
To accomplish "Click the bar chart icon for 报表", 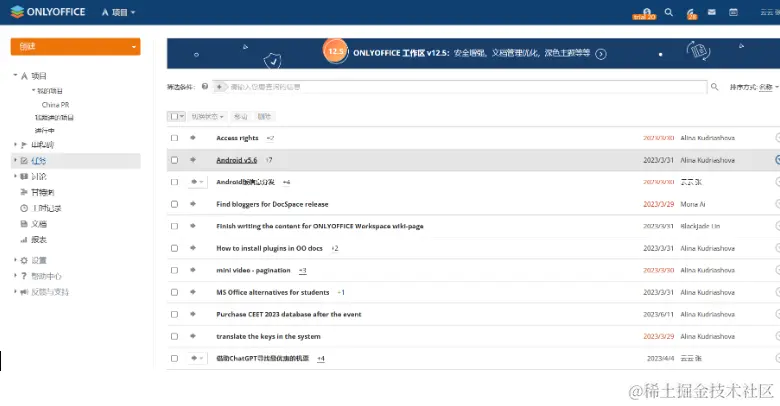I will (23, 240).
